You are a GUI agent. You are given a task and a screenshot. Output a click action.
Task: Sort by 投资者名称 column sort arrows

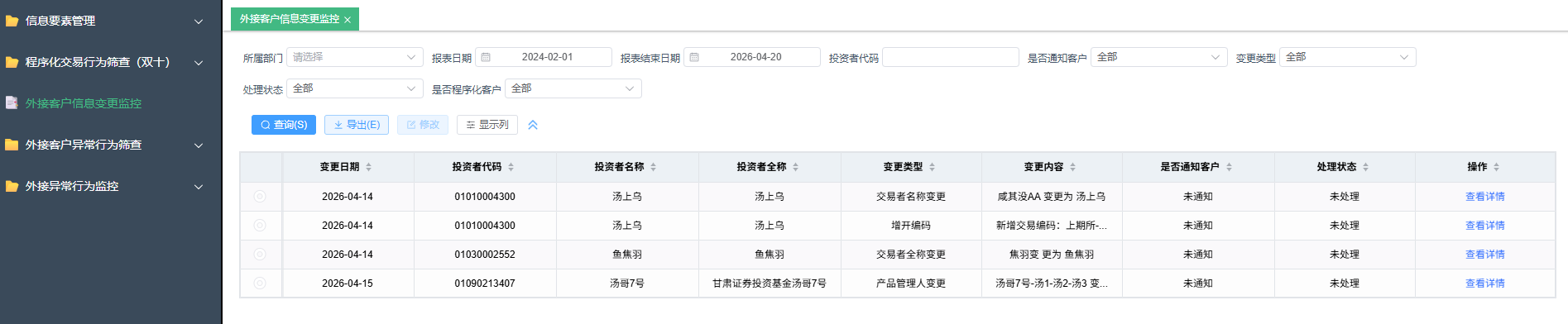(653, 167)
